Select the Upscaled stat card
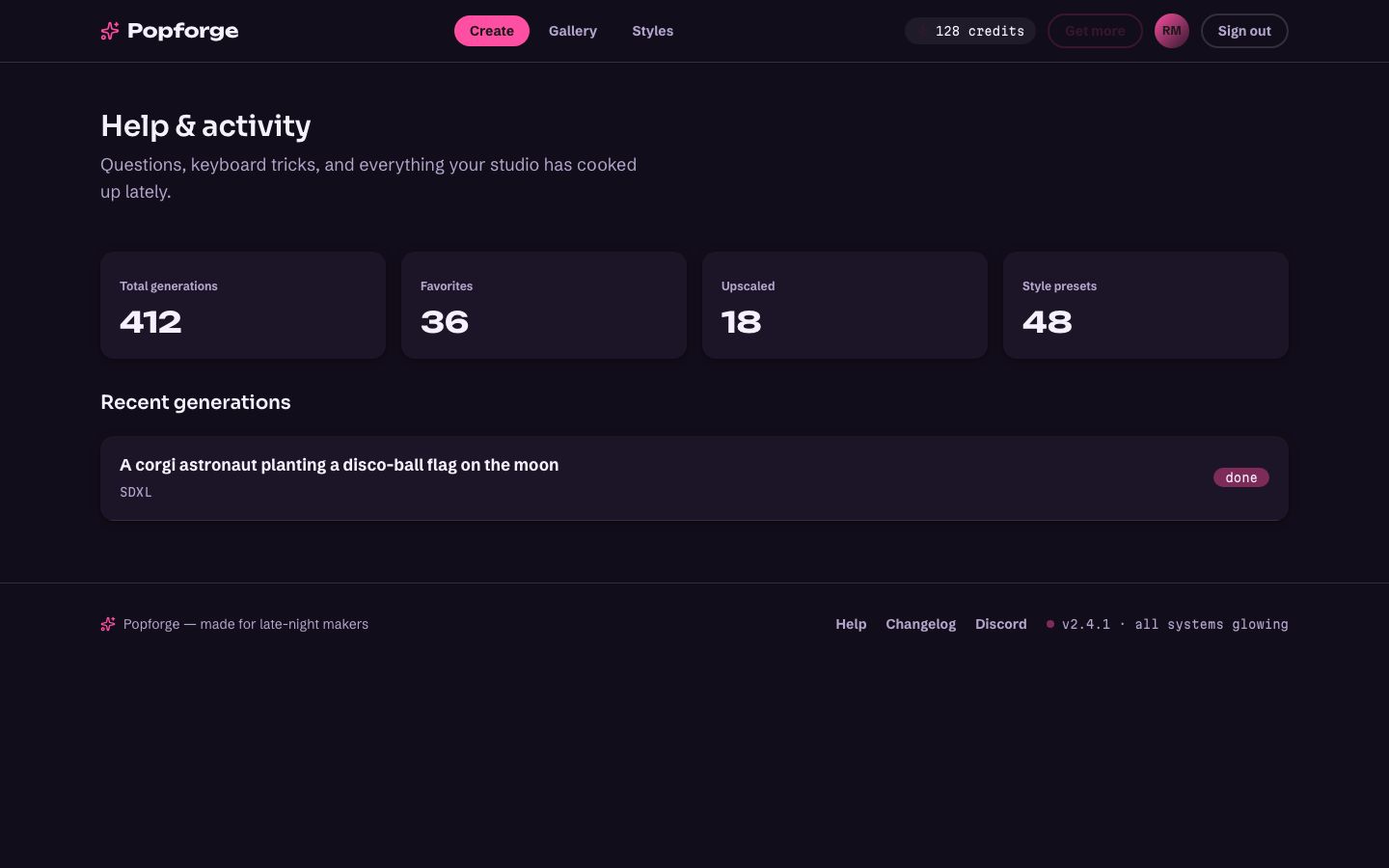This screenshot has height=868, width=1389. tap(845, 305)
